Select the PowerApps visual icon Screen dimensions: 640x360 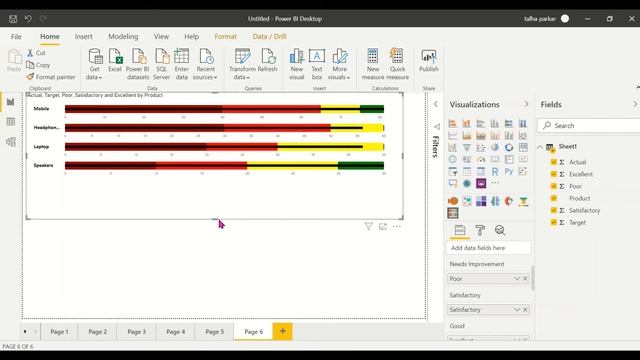481,183
